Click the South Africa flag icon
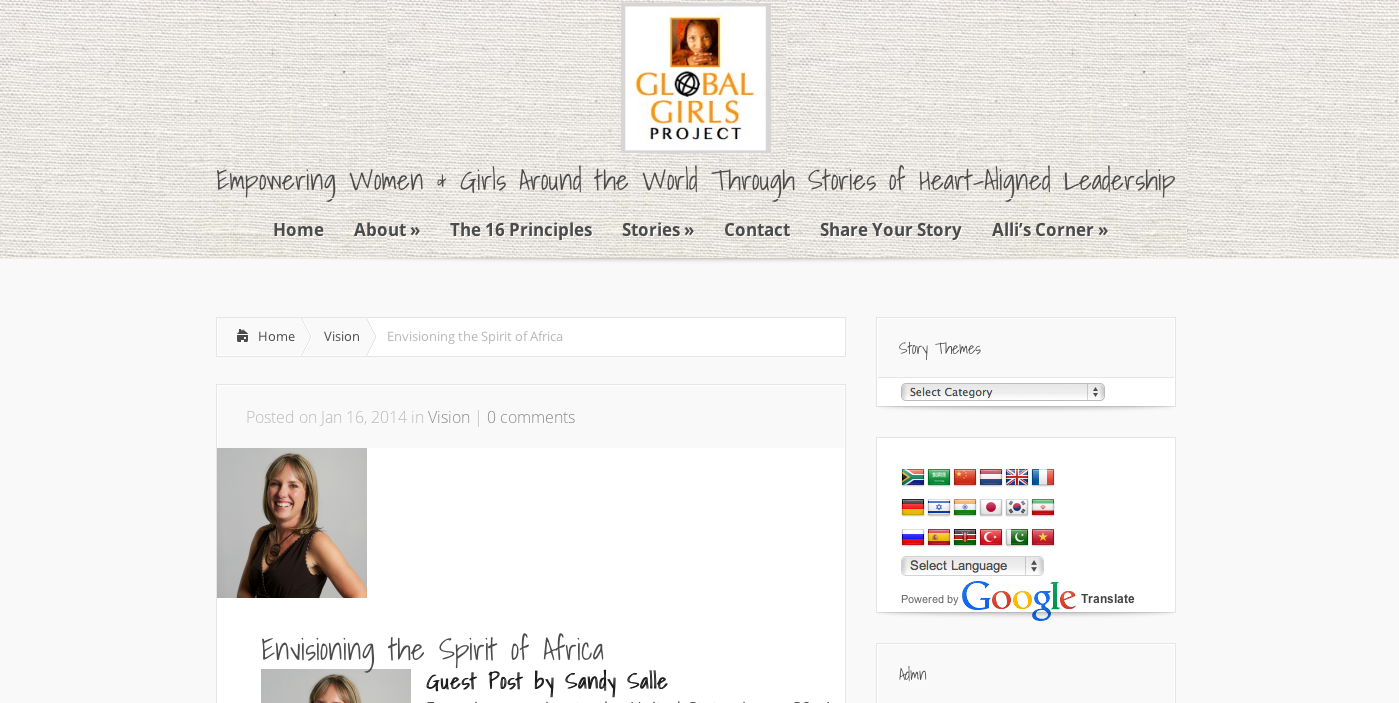 click(912, 477)
